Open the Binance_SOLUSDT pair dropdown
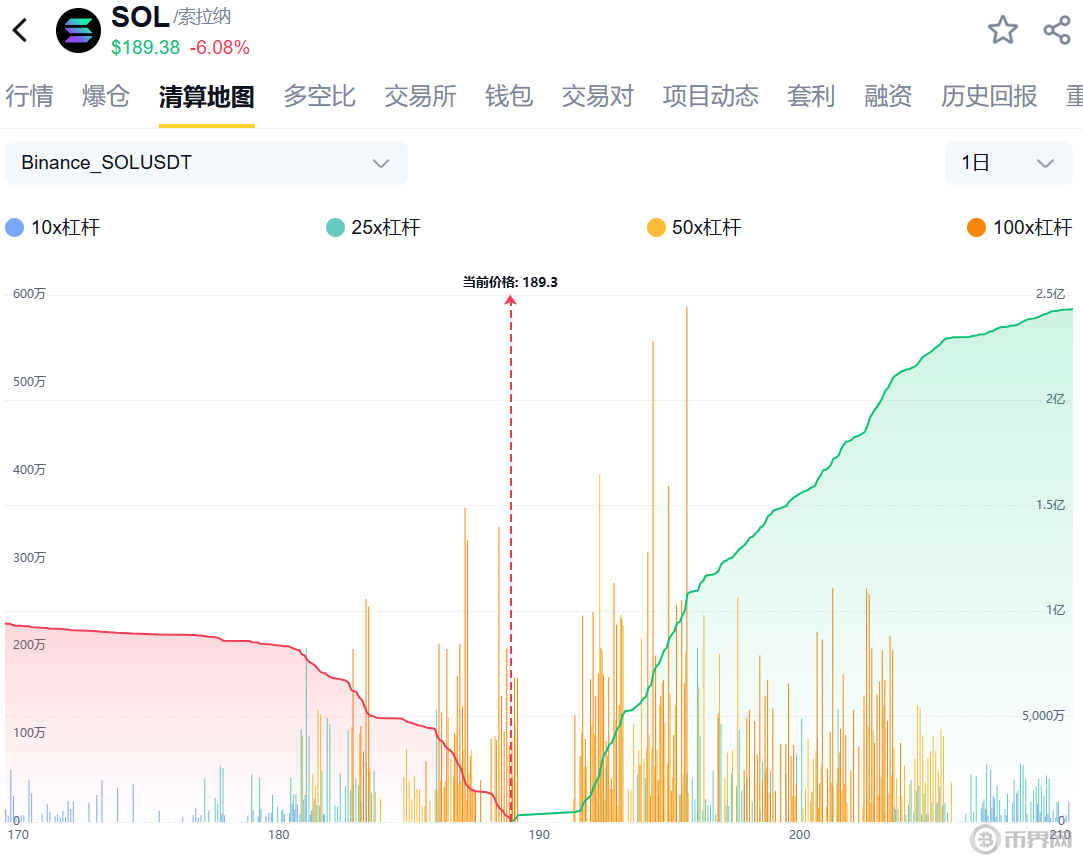Image resolution: width=1083 pixels, height=867 pixels. [x=206, y=163]
